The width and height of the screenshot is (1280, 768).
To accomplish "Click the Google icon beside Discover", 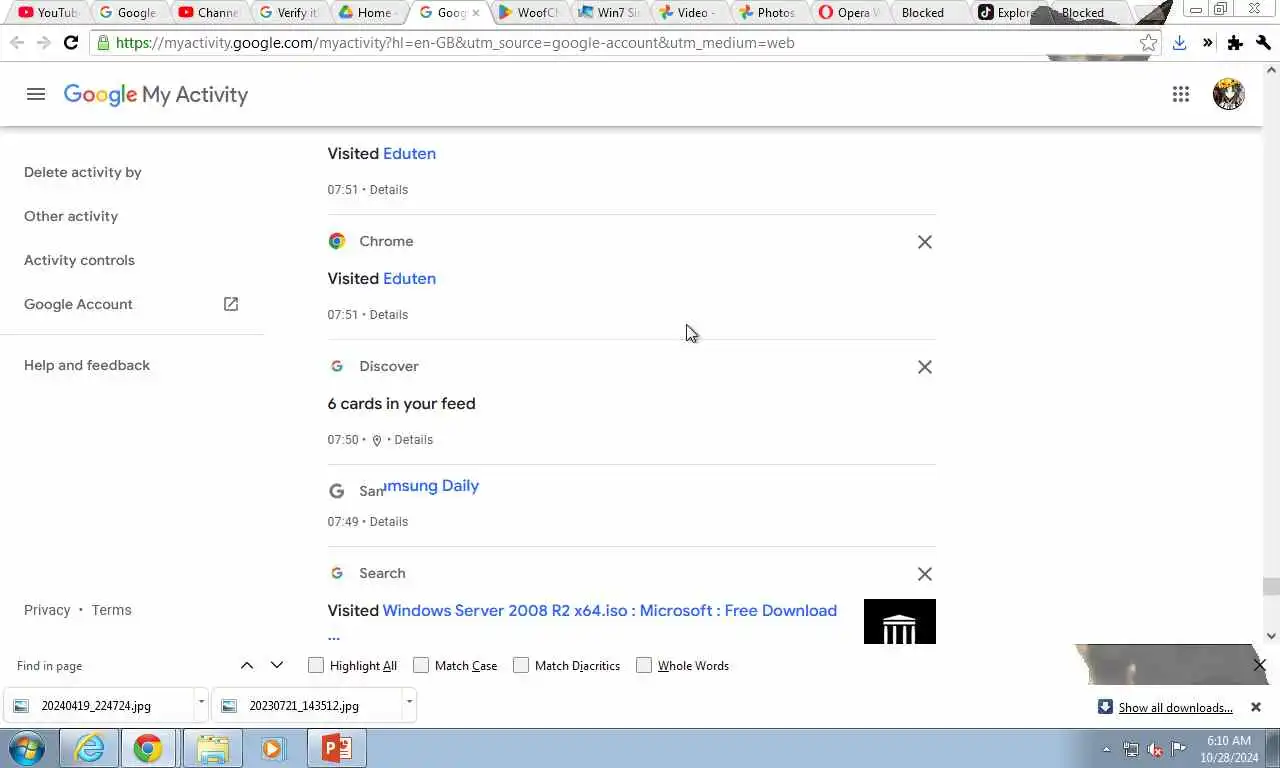I will (x=337, y=366).
